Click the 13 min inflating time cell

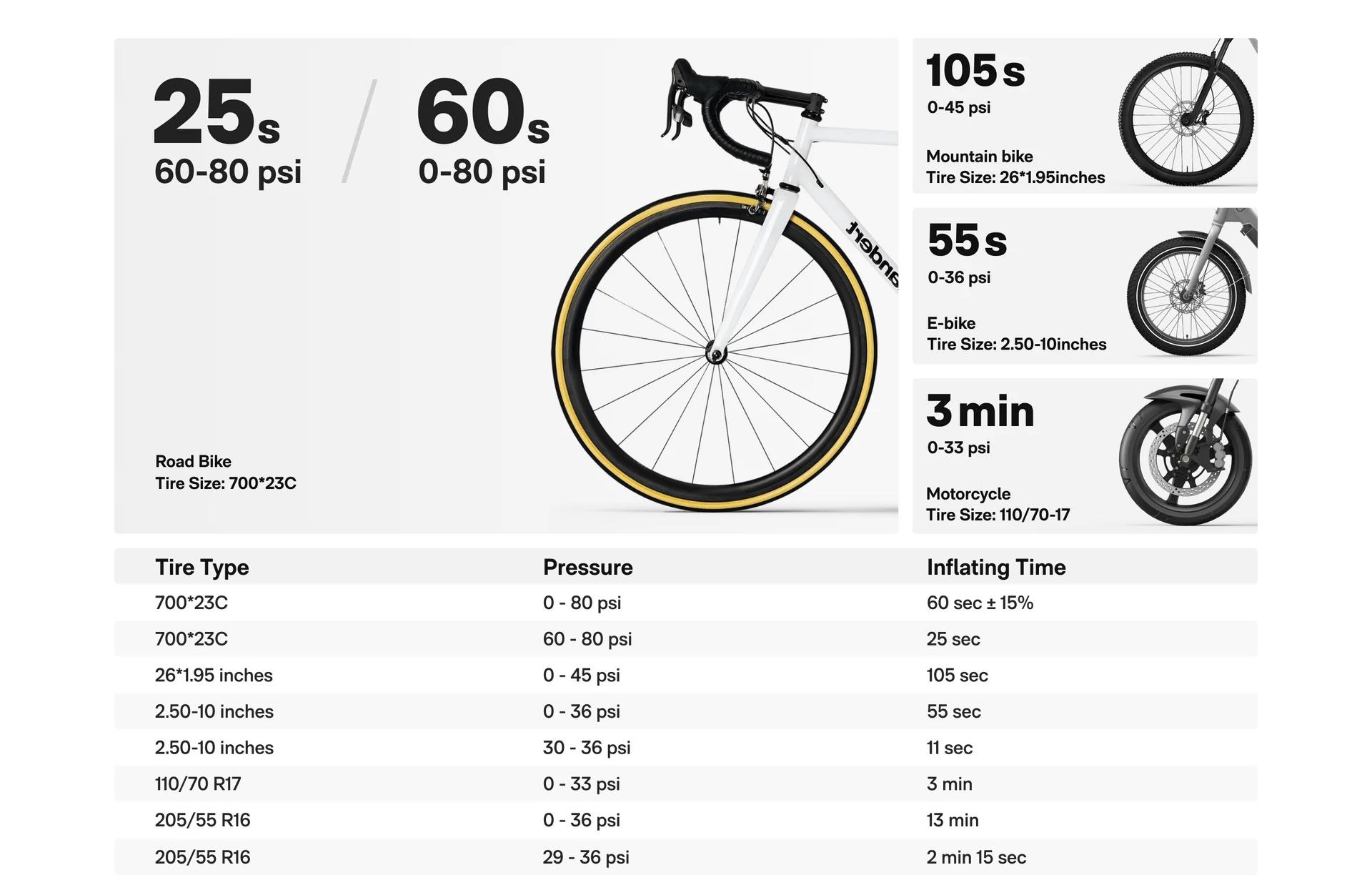tap(953, 821)
